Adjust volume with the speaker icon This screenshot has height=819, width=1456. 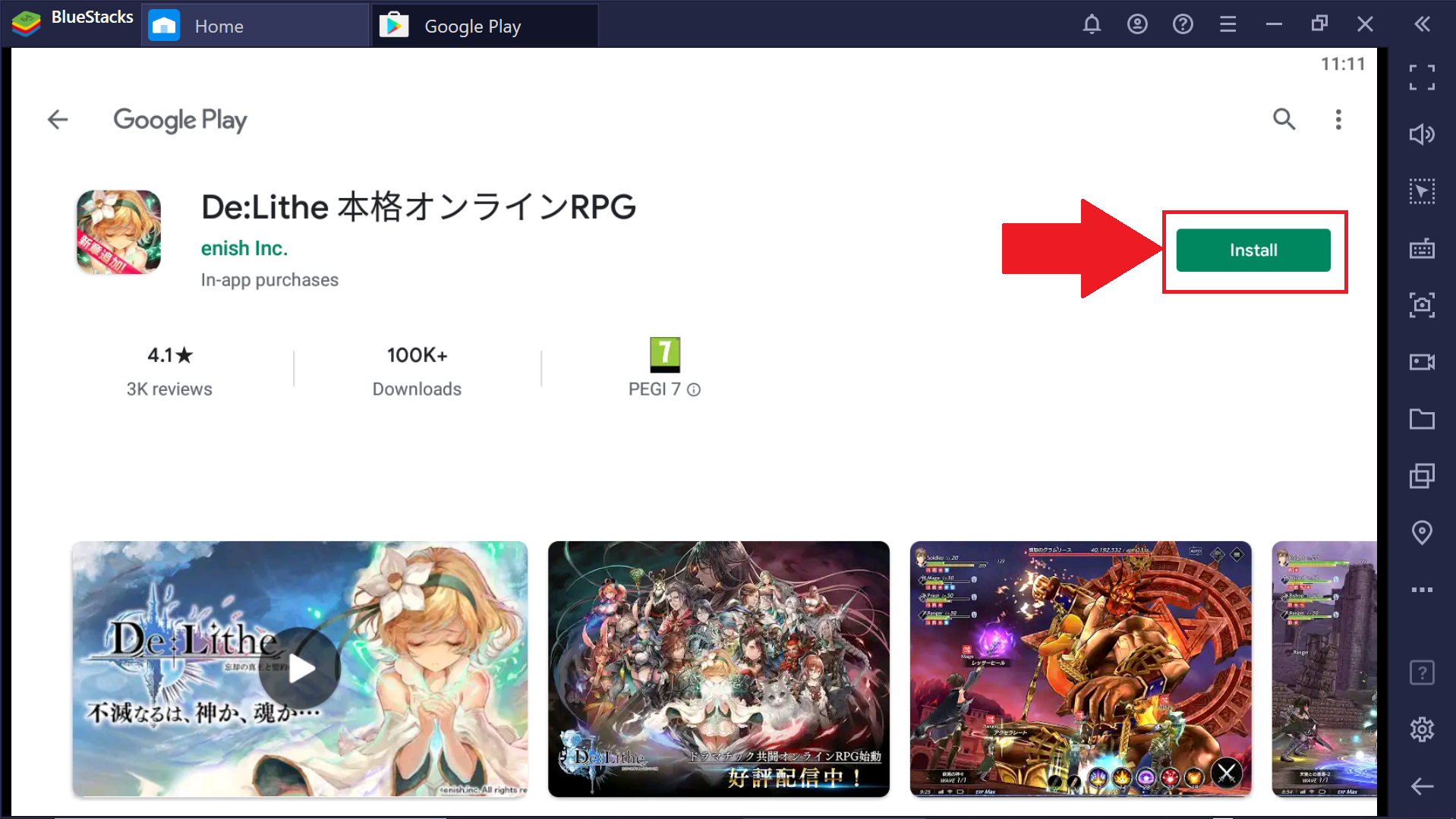click(1422, 134)
